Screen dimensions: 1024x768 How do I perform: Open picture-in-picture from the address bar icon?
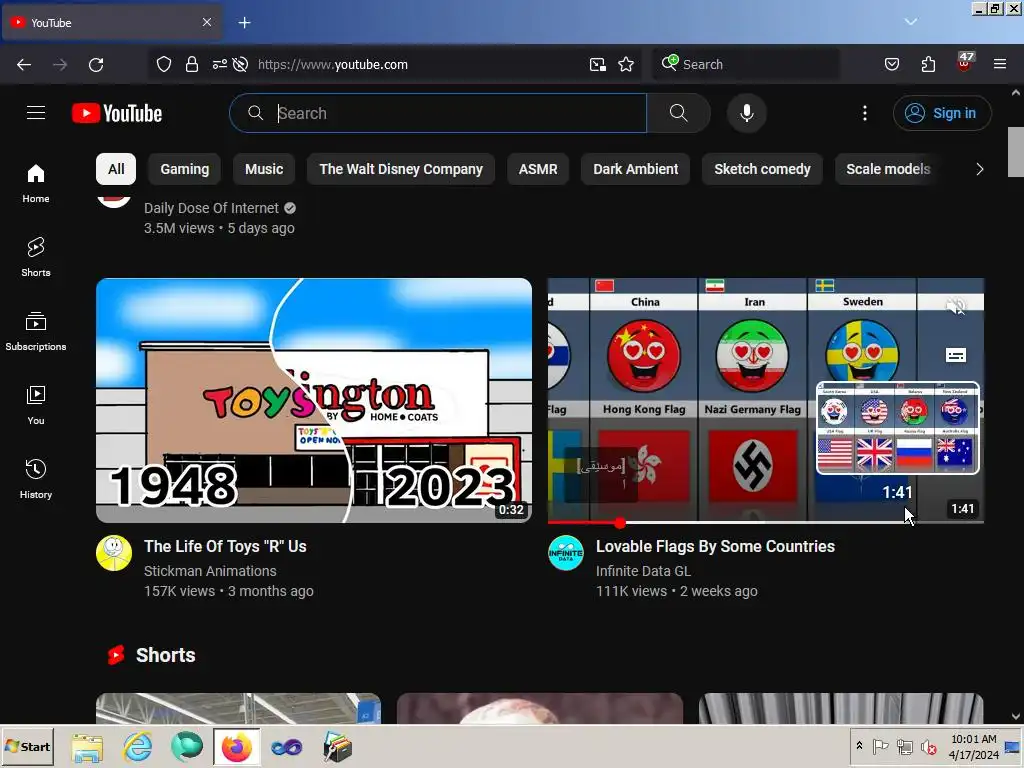click(598, 64)
